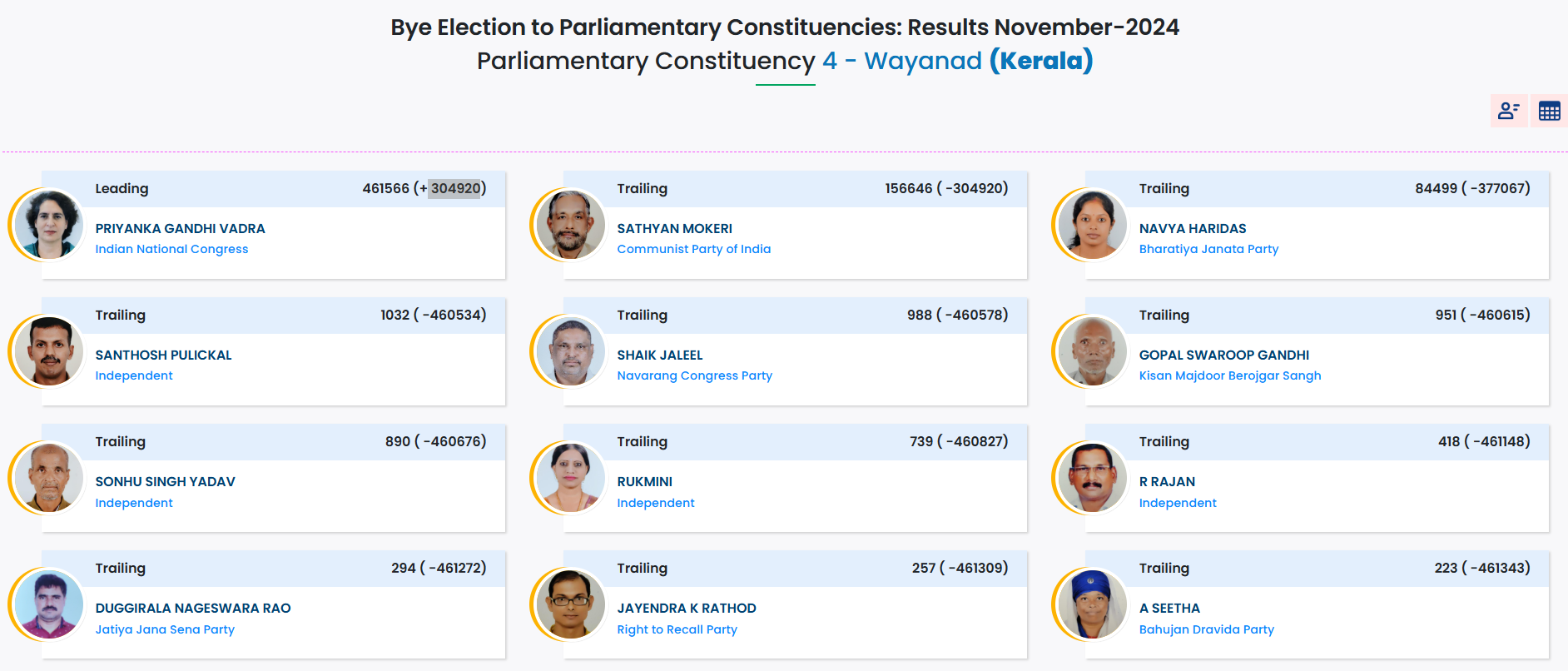Select the Navarang Congress Party label

coord(695,375)
